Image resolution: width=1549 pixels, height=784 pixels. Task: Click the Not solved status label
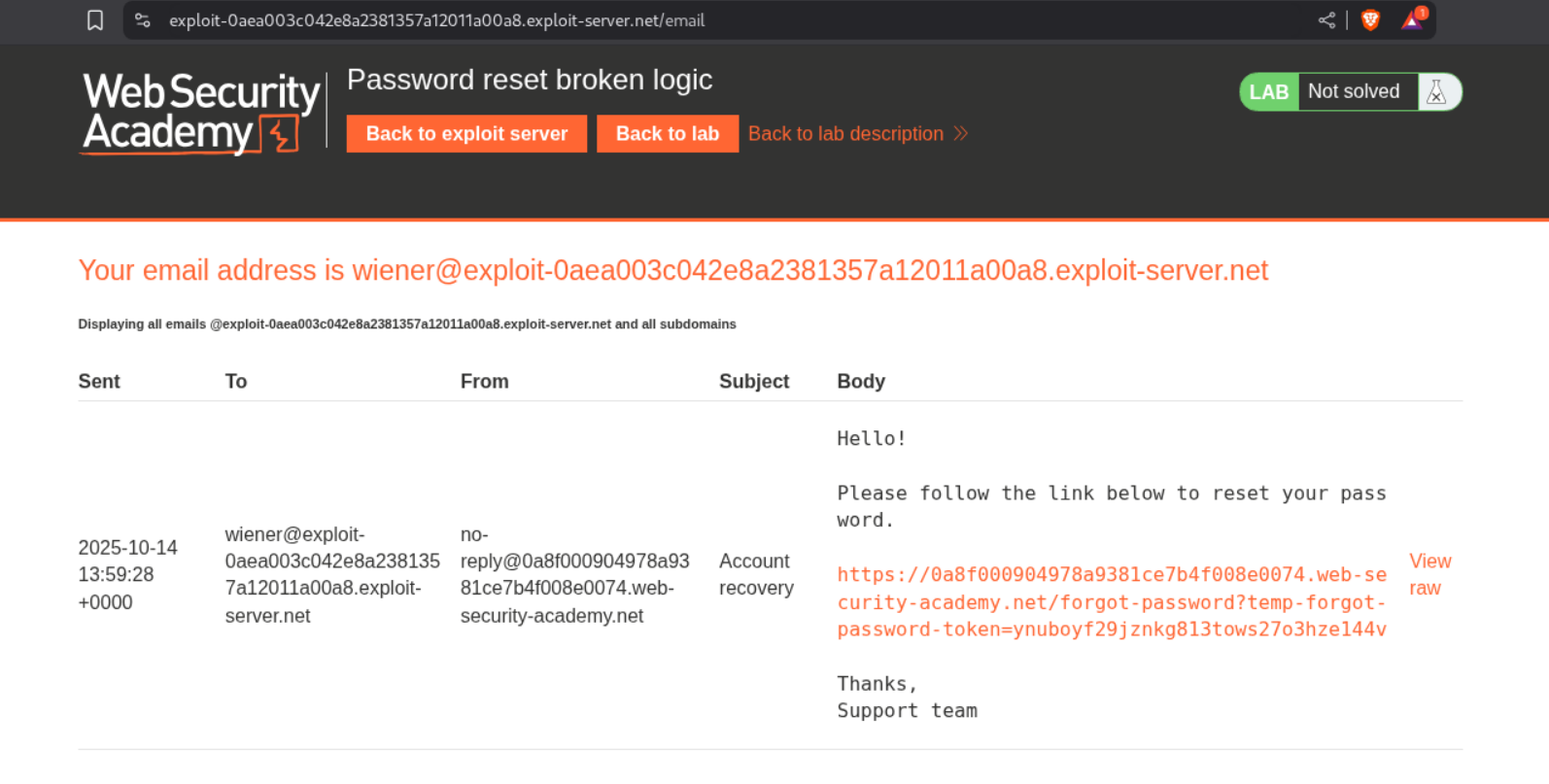pyautogui.click(x=1354, y=92)
